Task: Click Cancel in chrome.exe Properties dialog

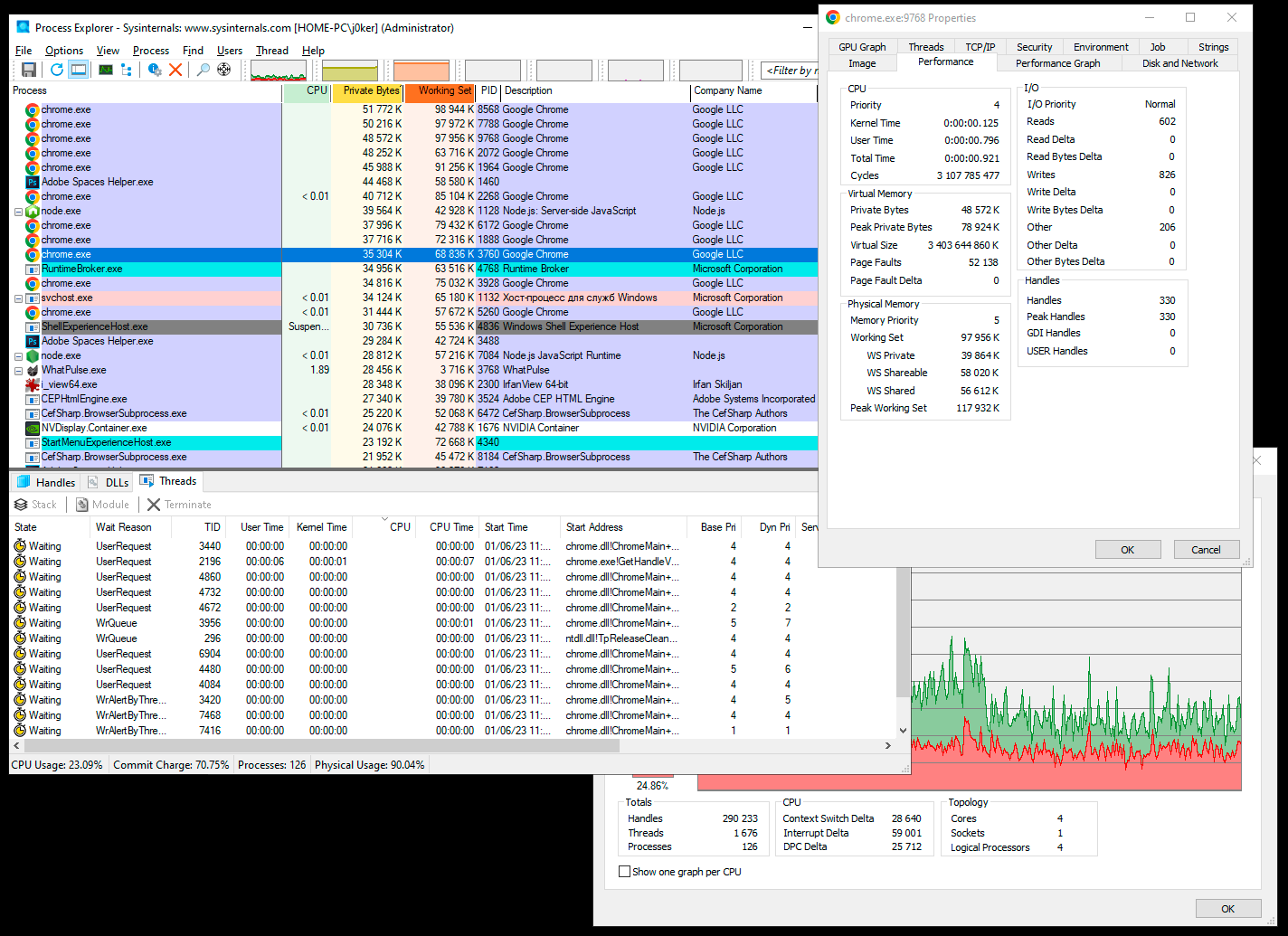Action: pyautogui.click(x=1206, y=550)
